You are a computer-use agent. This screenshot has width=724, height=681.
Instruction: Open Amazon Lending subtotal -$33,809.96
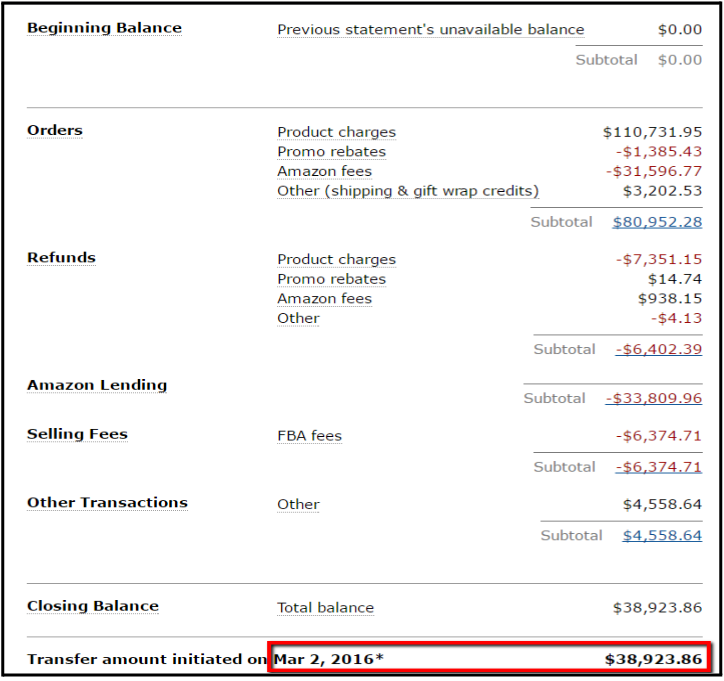[x=654, y=398]
